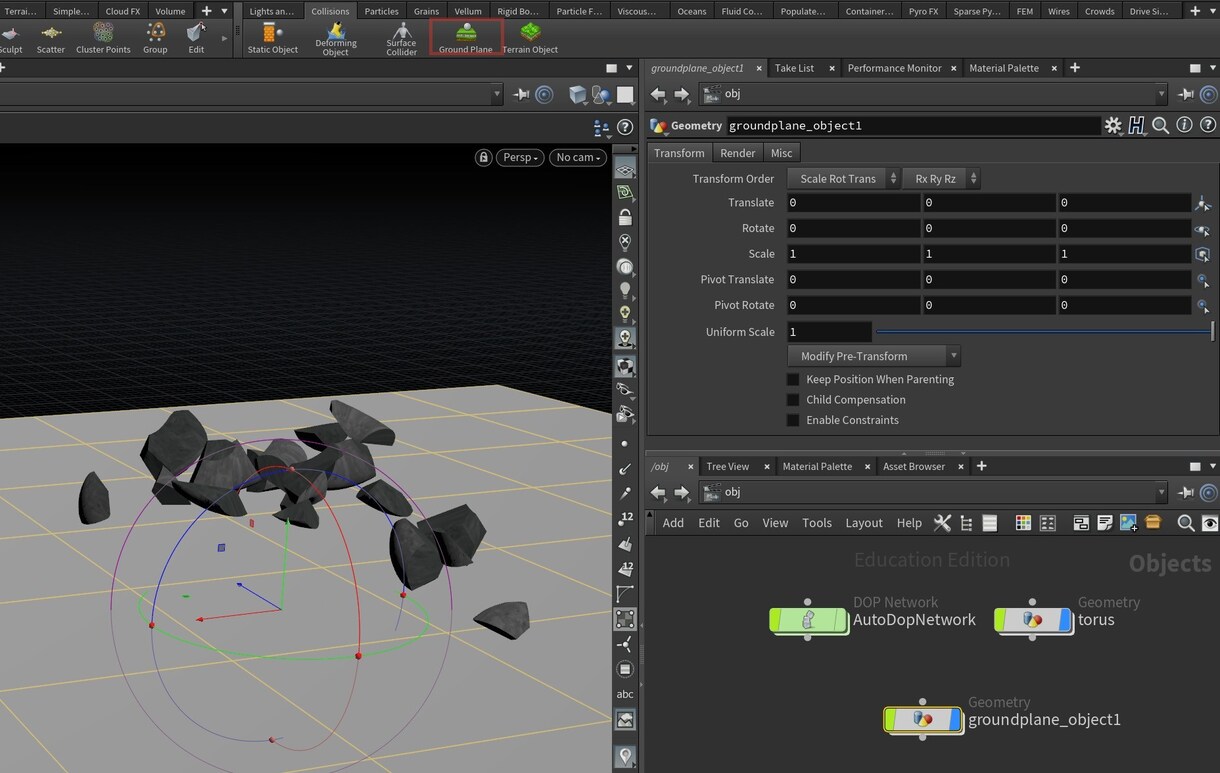Adjust the Uniform Scale slider
Image resolution: width=1220 pixels, height=773 pixels.
(1044, 332)
